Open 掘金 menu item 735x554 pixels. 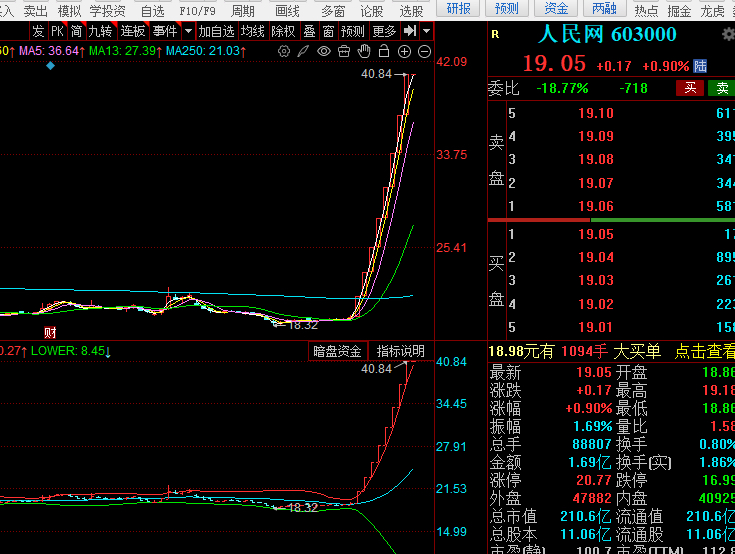click(679, 10)
